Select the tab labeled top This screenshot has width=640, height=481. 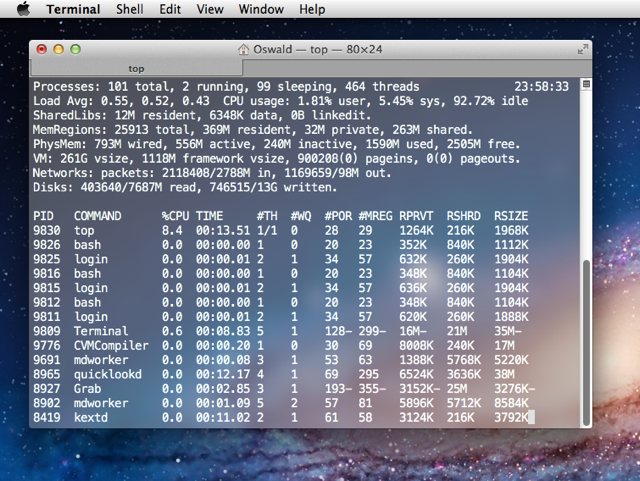click(136, 68)
